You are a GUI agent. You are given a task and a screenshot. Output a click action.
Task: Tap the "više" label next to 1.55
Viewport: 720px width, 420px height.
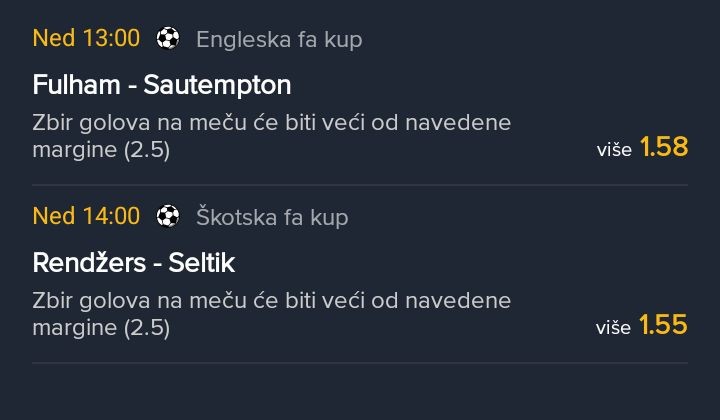(613, 327)
